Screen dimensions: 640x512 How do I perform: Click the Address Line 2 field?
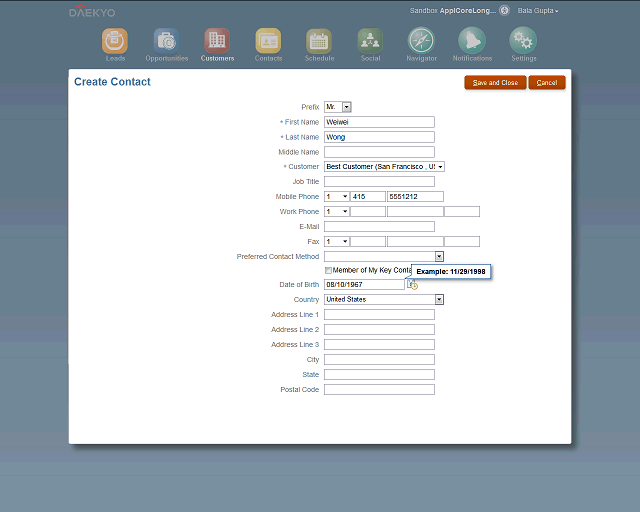pos(379,329)
